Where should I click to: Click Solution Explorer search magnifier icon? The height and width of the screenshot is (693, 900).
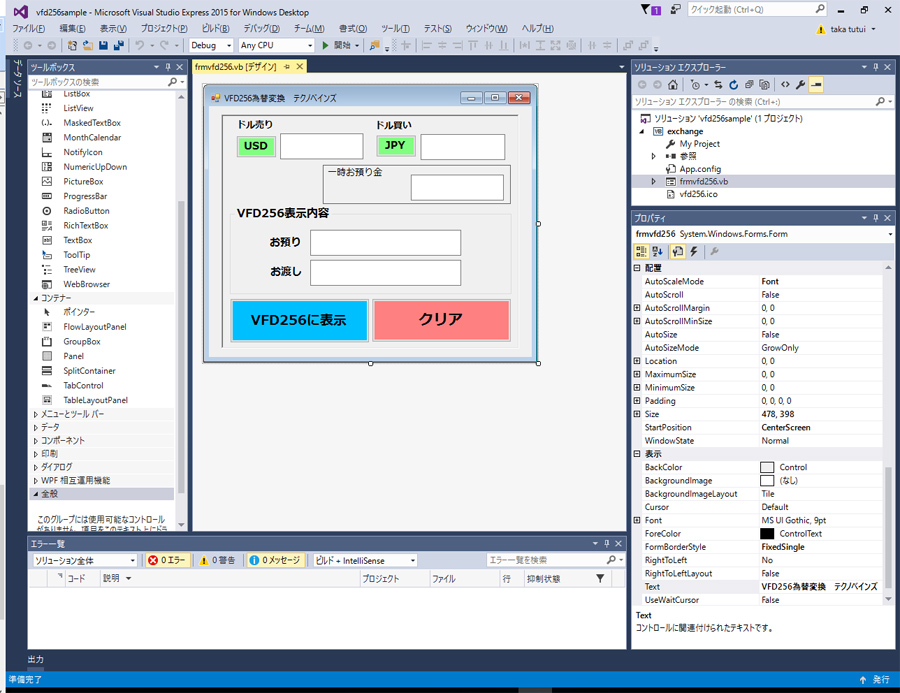(880, 102)
